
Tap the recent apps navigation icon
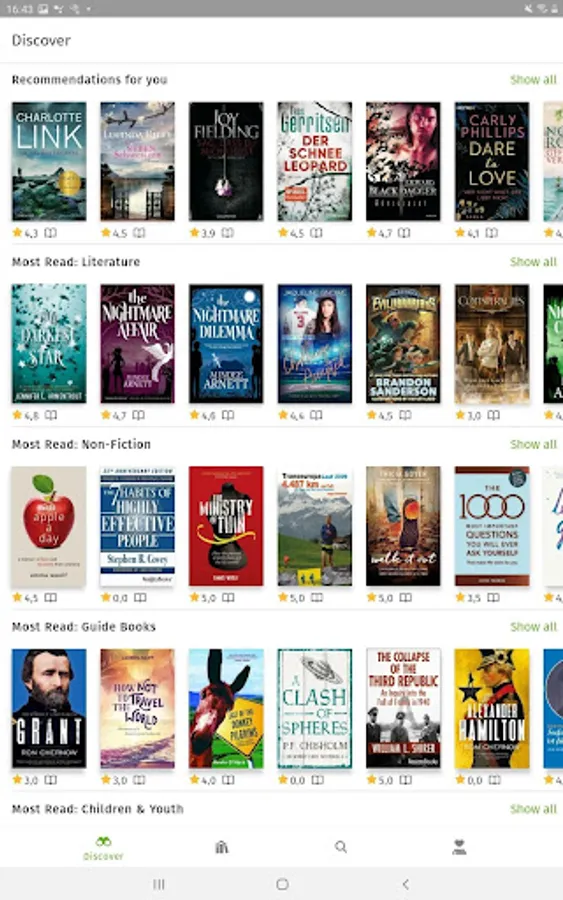pos(159,884)
